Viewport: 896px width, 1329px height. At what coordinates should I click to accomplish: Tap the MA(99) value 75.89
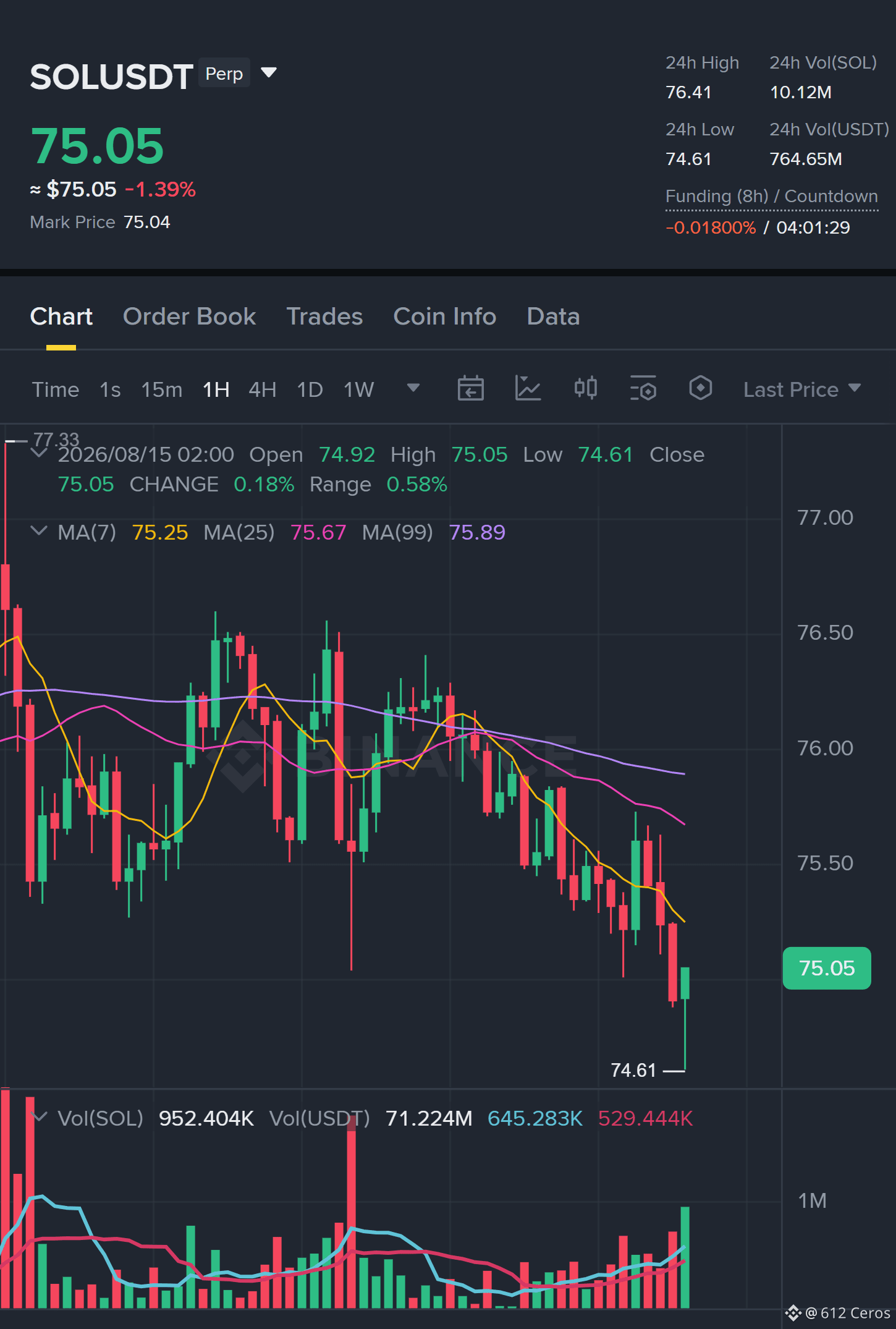point(477,532)
